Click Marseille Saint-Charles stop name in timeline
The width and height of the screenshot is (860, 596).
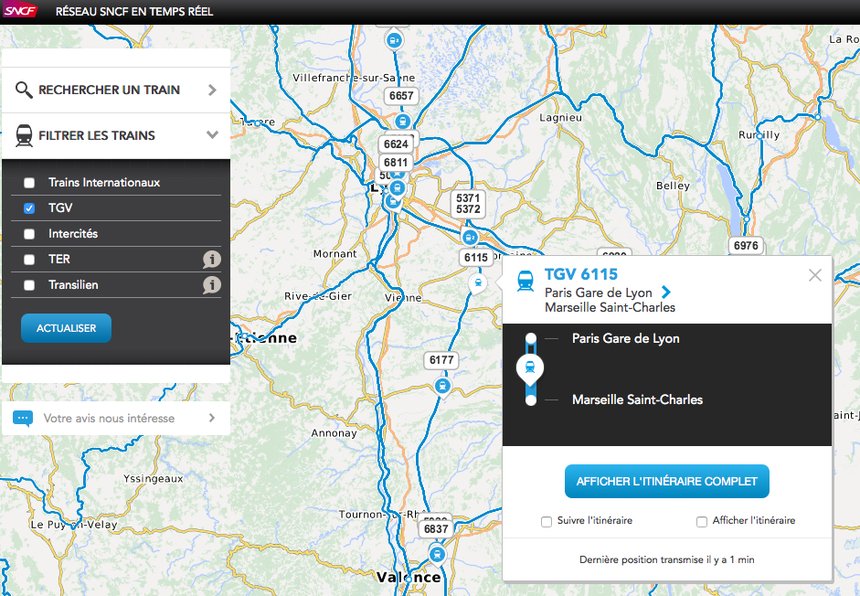point(637,400)
